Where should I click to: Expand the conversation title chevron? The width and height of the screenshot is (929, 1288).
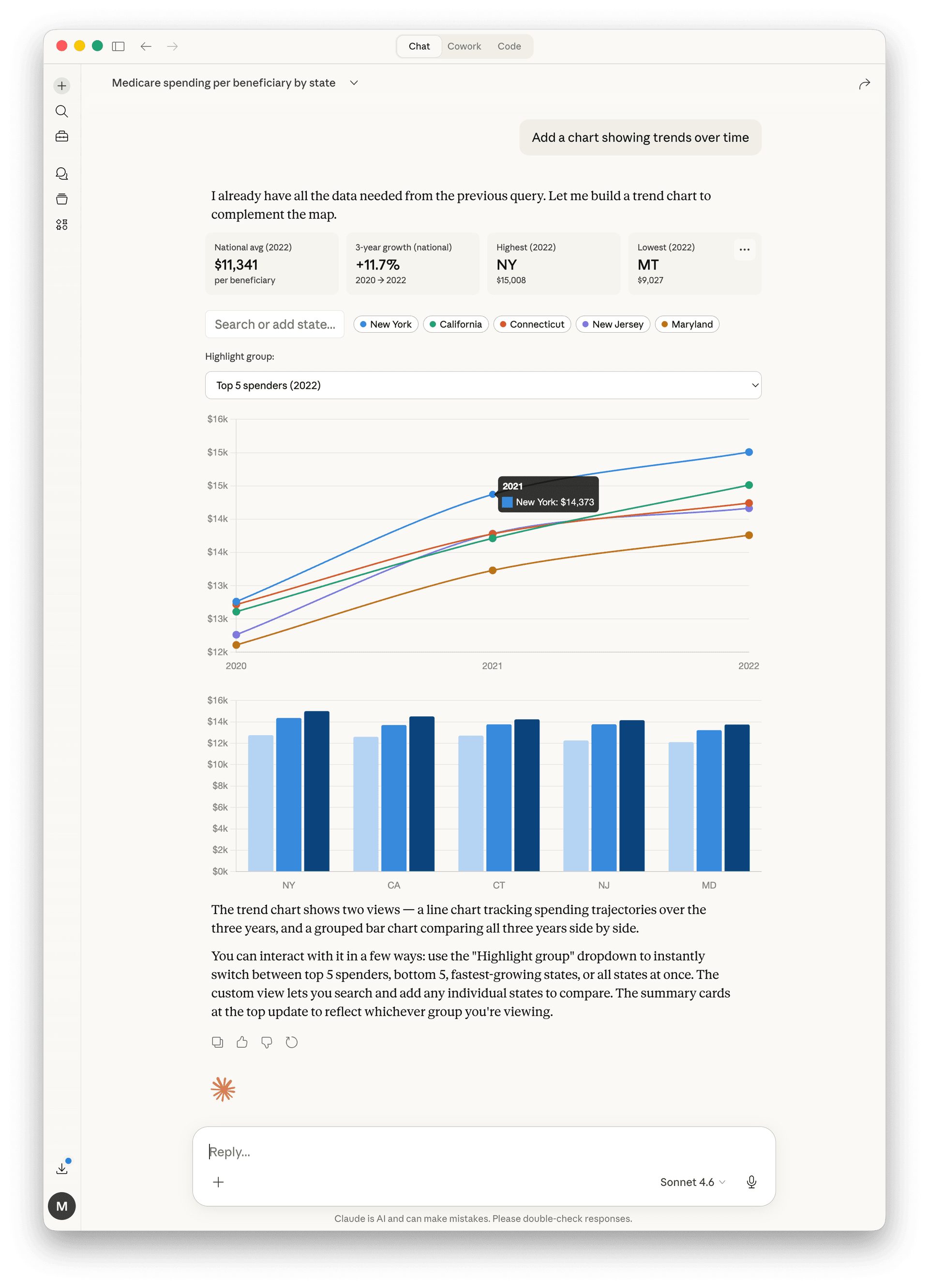[x=354, y=83]
